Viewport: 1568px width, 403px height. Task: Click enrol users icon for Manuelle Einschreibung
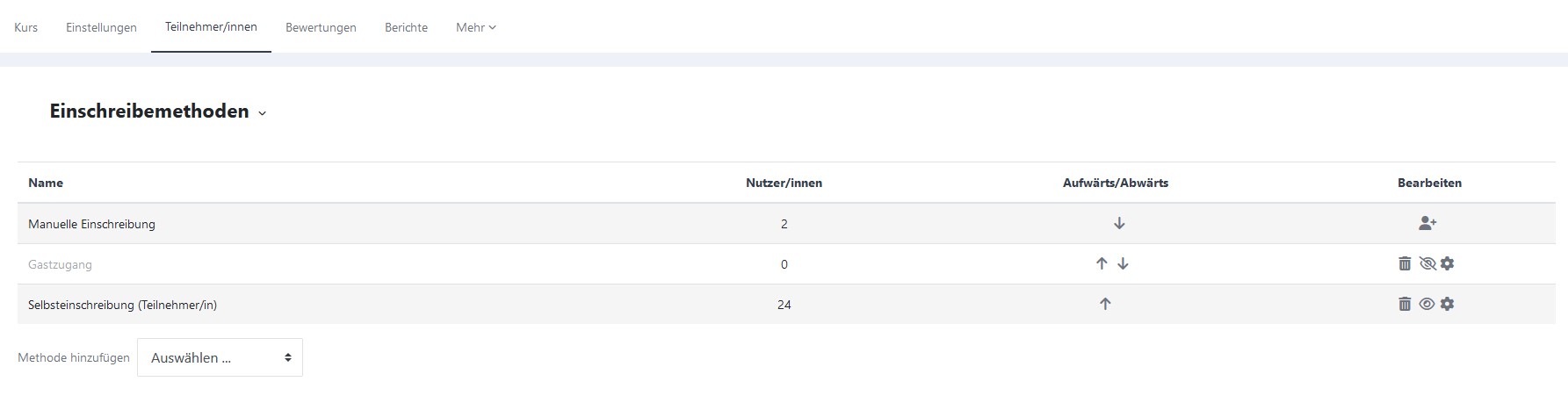[x=1427, y=224]
